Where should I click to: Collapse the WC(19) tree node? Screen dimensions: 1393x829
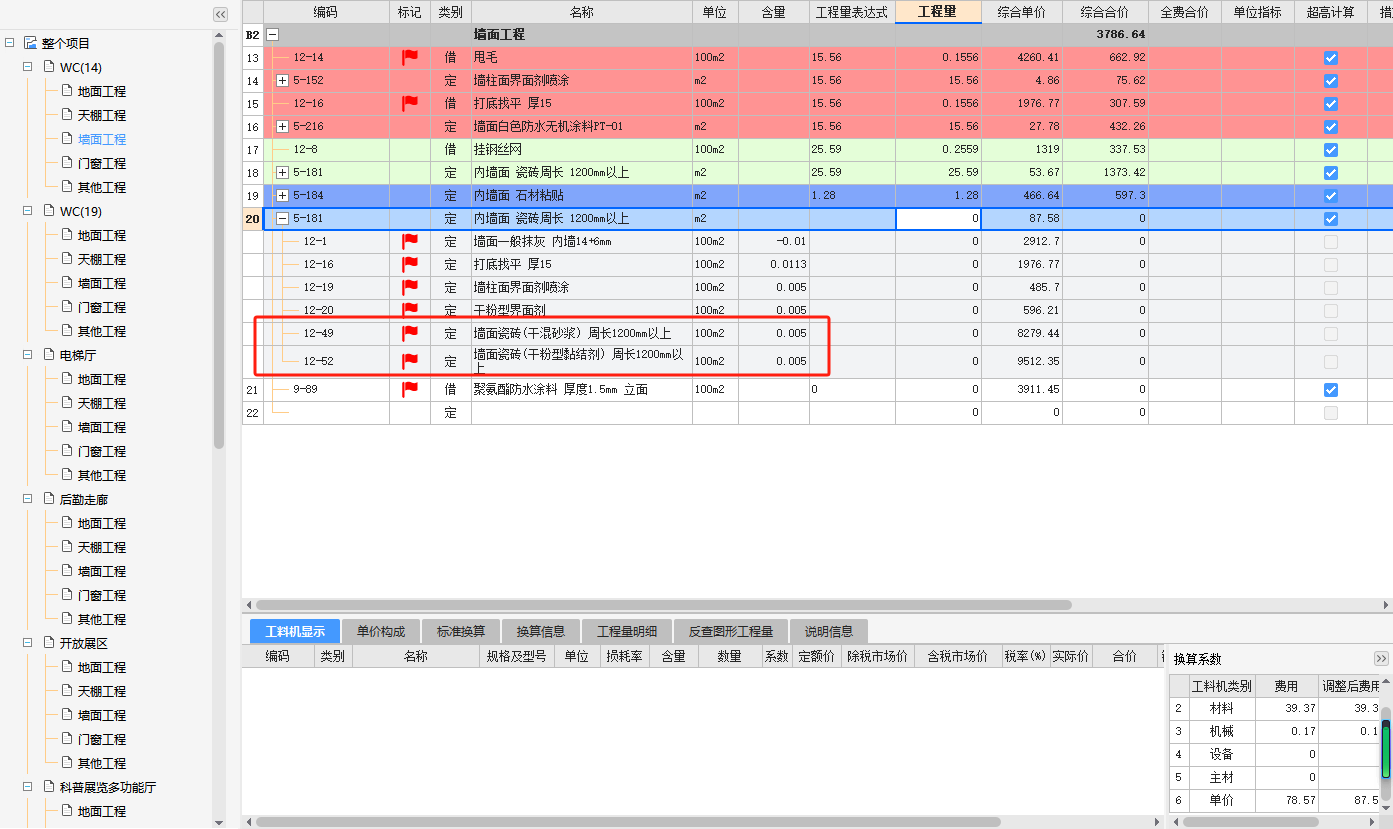pos(28,211)
